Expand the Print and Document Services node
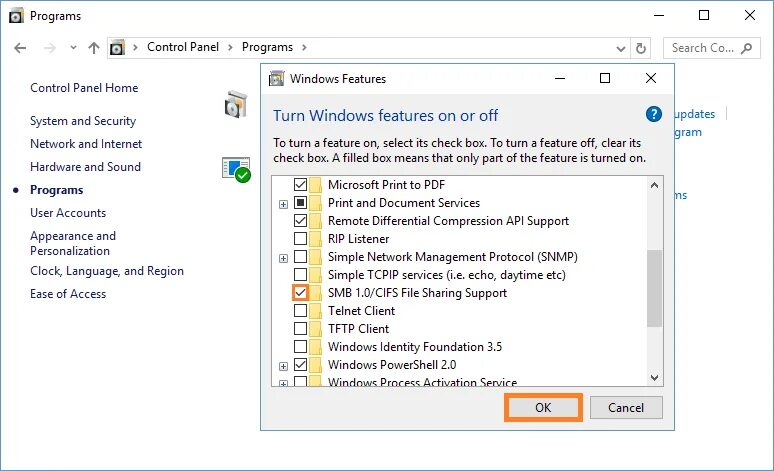 [284, 203]
